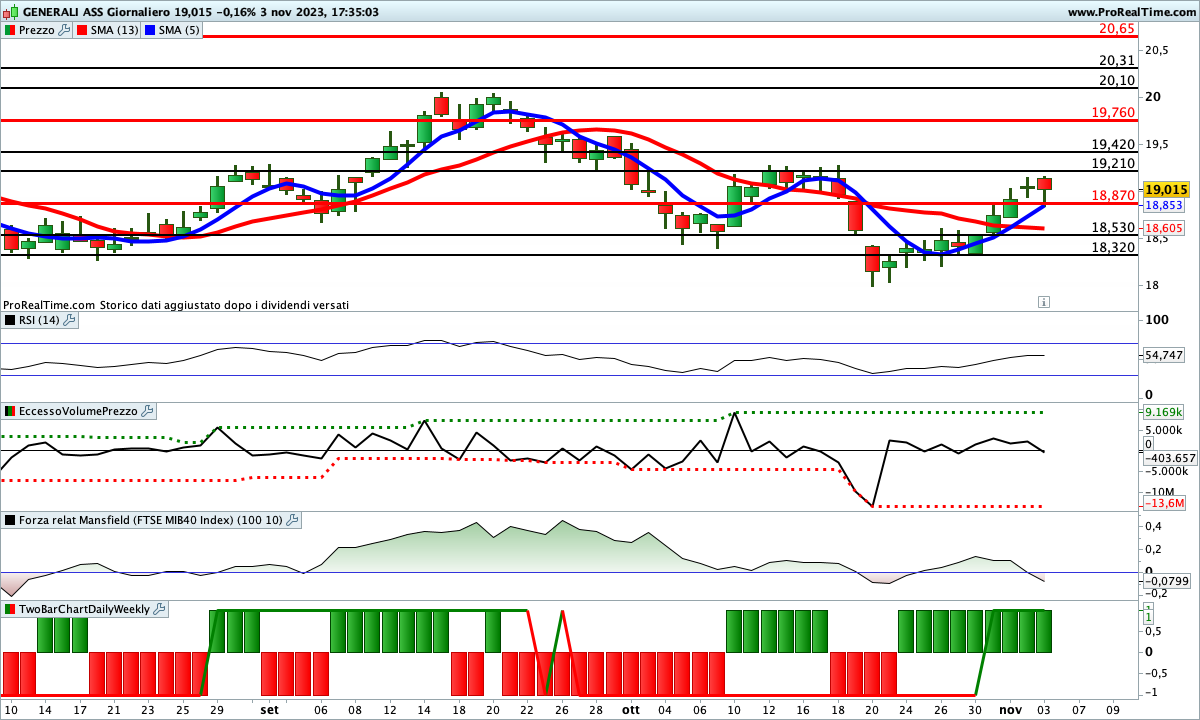Click the 18,320 support level label
The height and width of the screenshot is (720, 1200).
[1113, 247]
